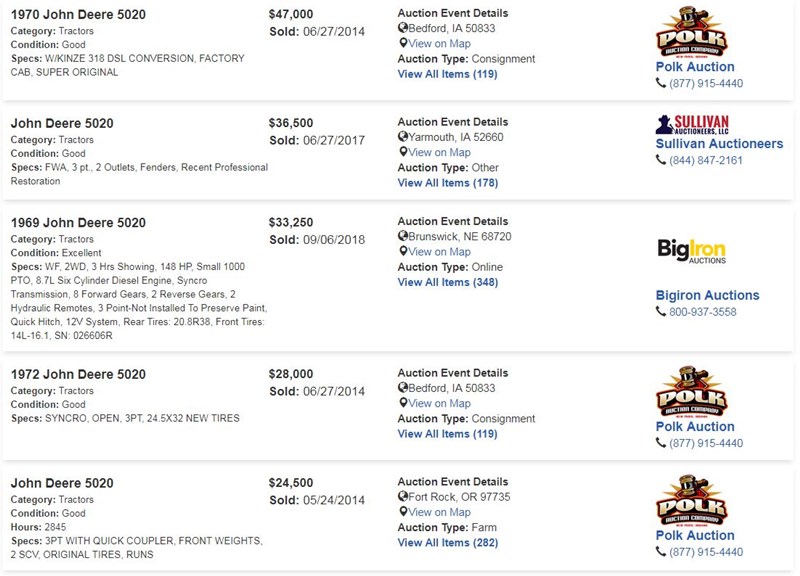
Task: Click map pin icon for Yarmouth listing
Action: coord(403,152)
